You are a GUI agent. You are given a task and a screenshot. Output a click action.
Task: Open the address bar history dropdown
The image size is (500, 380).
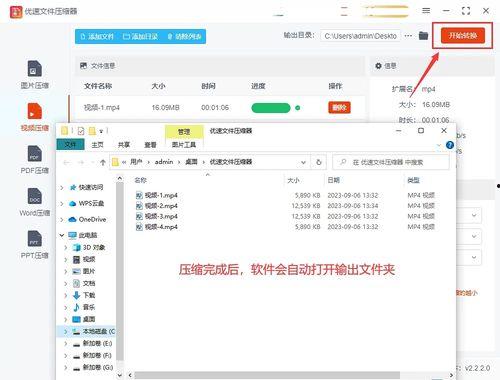pos(303,162)
